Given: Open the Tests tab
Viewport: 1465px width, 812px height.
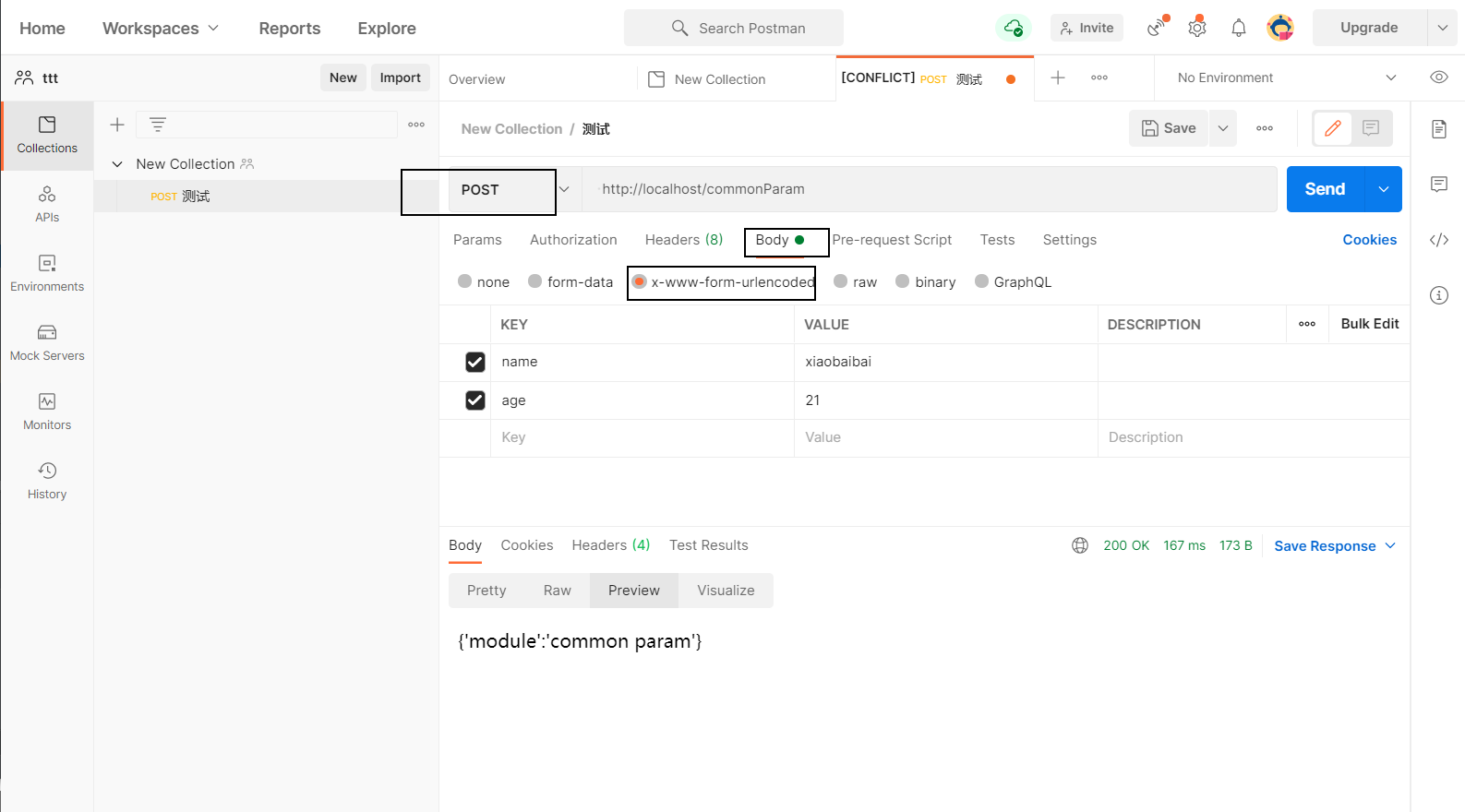Looking at the screenshot, I should pos(997,240).
